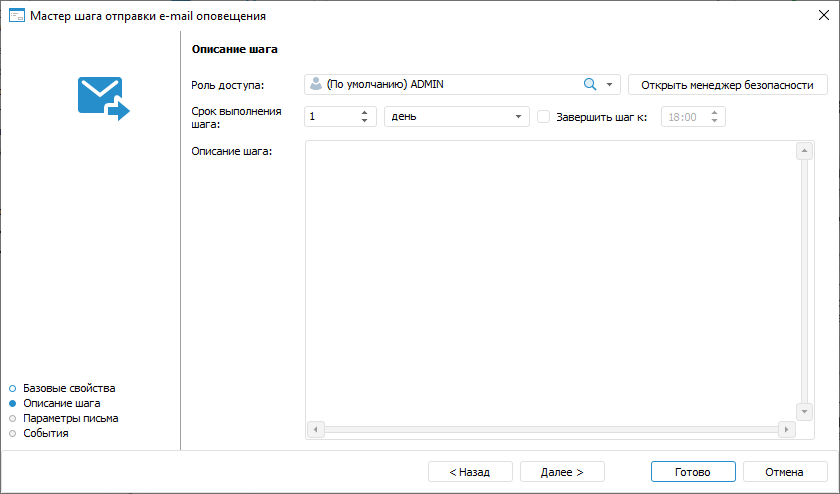Viewport: 840px width, 494px height.
Task: Expand the access role dropdown arrow
Action: [x=609, y=85]
